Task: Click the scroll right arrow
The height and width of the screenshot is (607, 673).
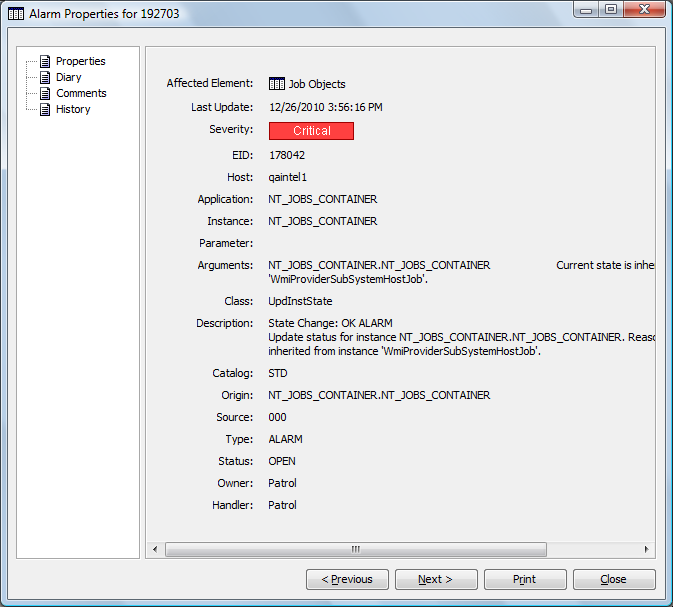Action: [x=646, y=549]
